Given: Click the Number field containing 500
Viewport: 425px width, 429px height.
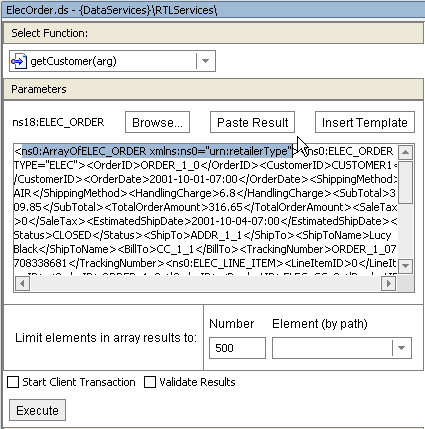Looking at the screenshot, I should pos(237,348).
